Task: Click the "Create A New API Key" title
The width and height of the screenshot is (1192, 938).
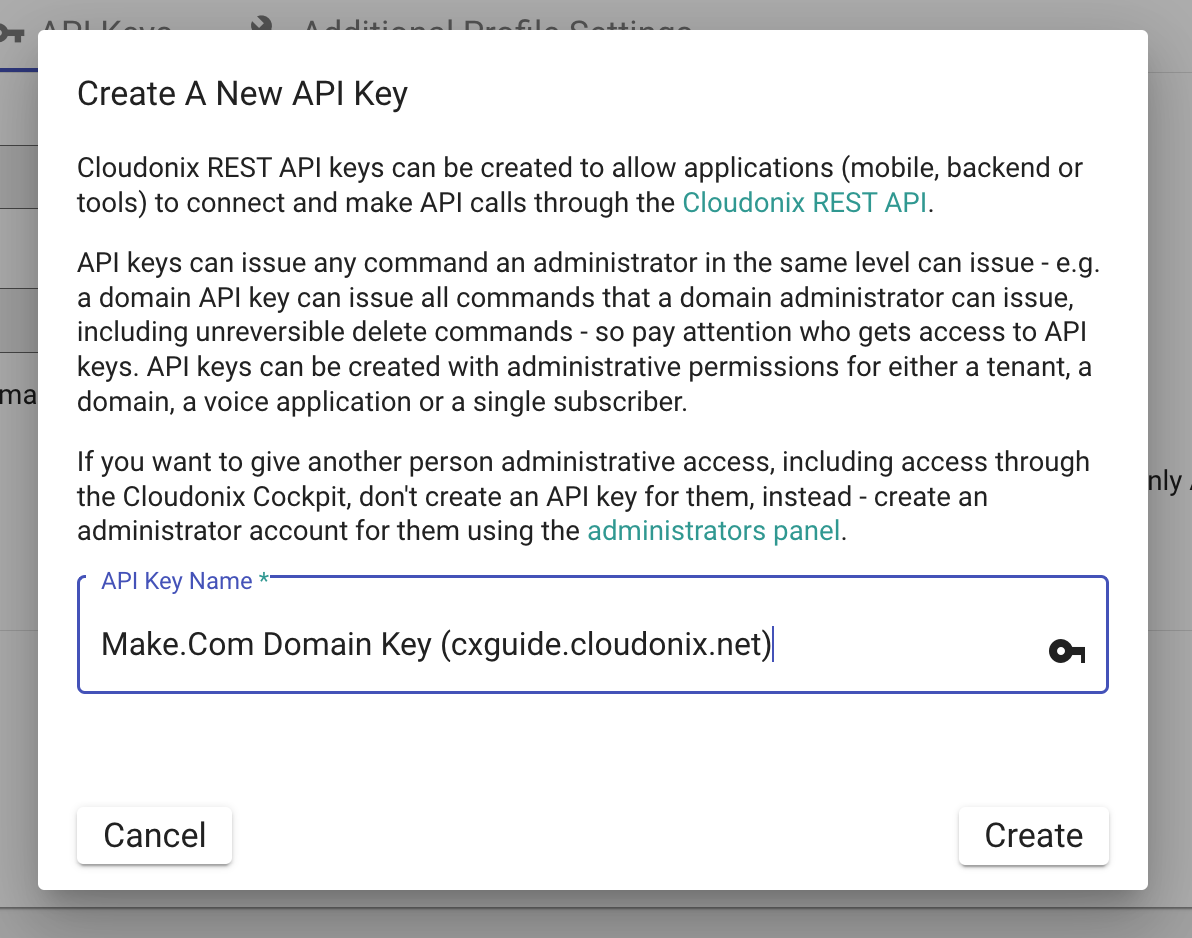Action: point(242,94)
